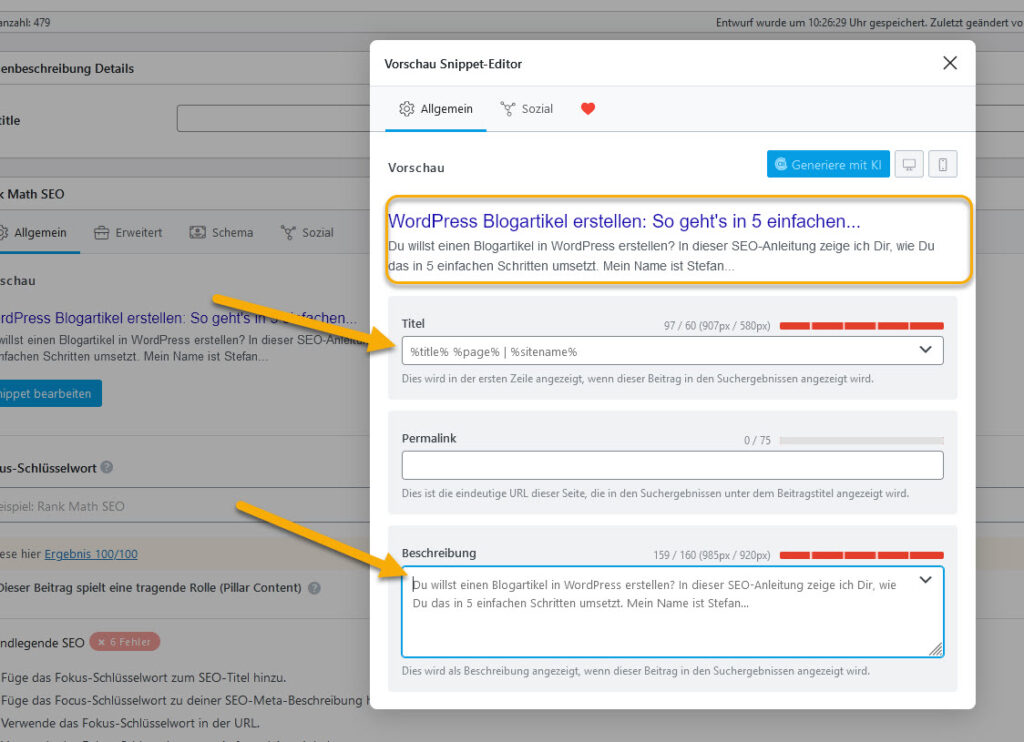Close the Vorschau Snippet-Editor dialog
Image resolution: width=1024 pixels, height=742 pixels.
[x=950, y=63]
